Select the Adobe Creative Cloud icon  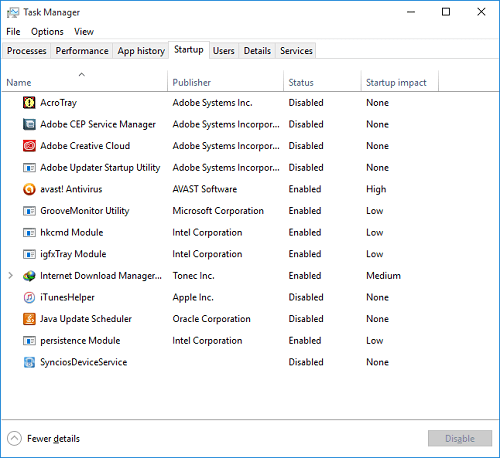[29, 146]
